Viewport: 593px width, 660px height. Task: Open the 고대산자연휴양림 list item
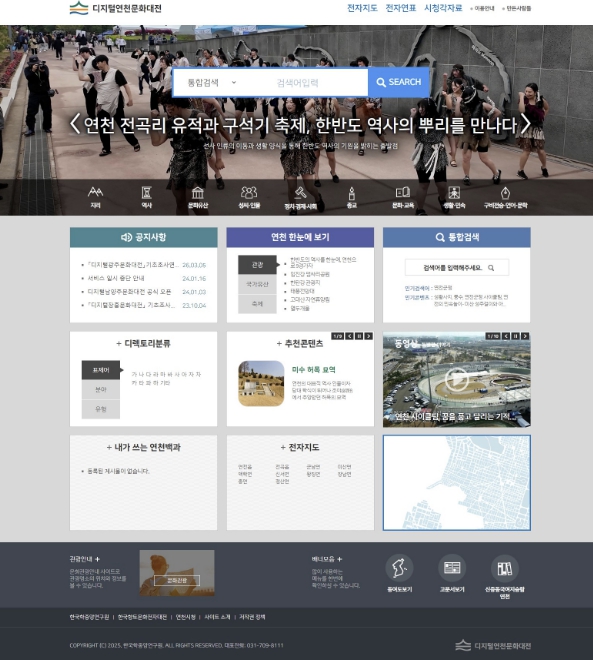point(310,300)
